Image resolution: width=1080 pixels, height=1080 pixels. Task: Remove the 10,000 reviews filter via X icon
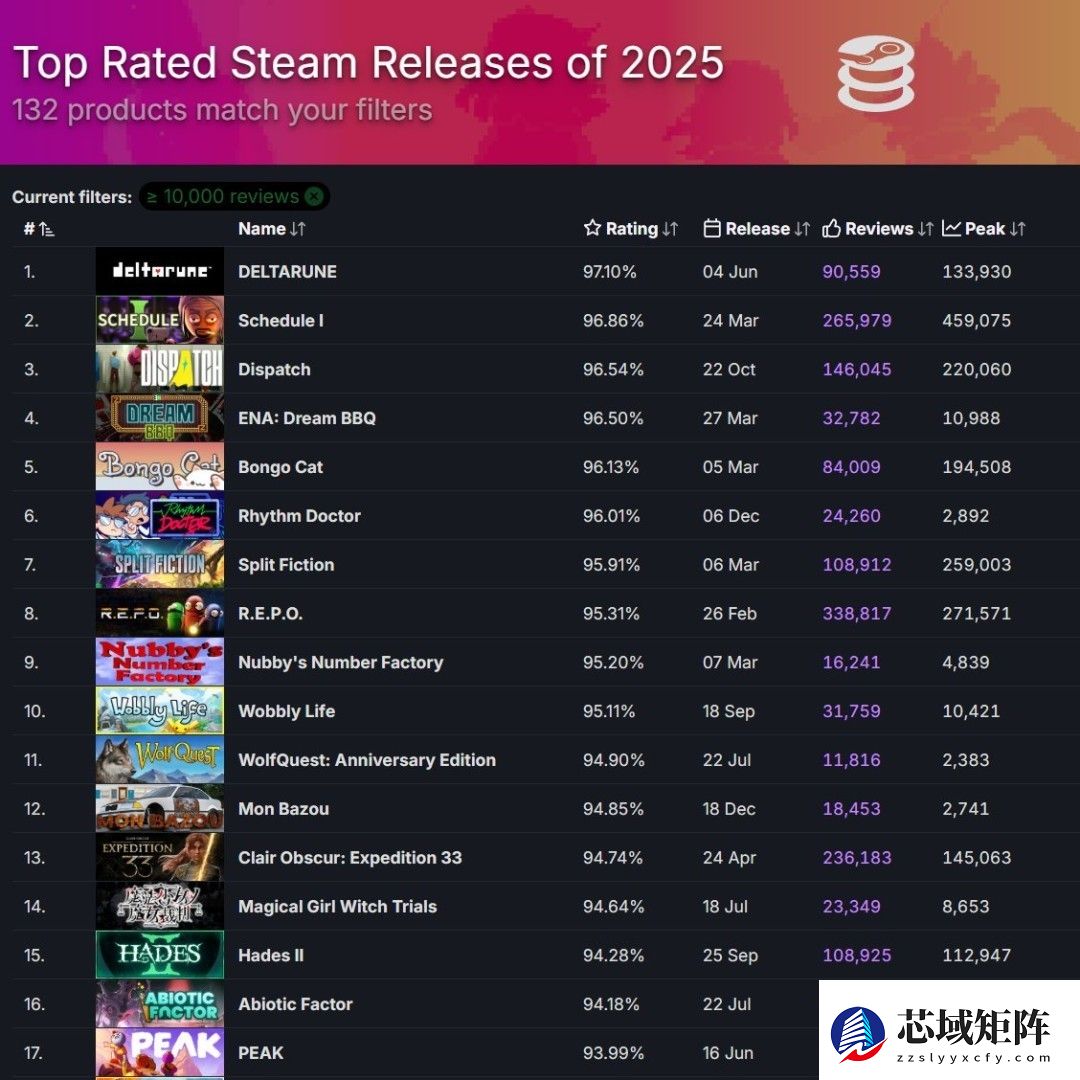(314, 197)
